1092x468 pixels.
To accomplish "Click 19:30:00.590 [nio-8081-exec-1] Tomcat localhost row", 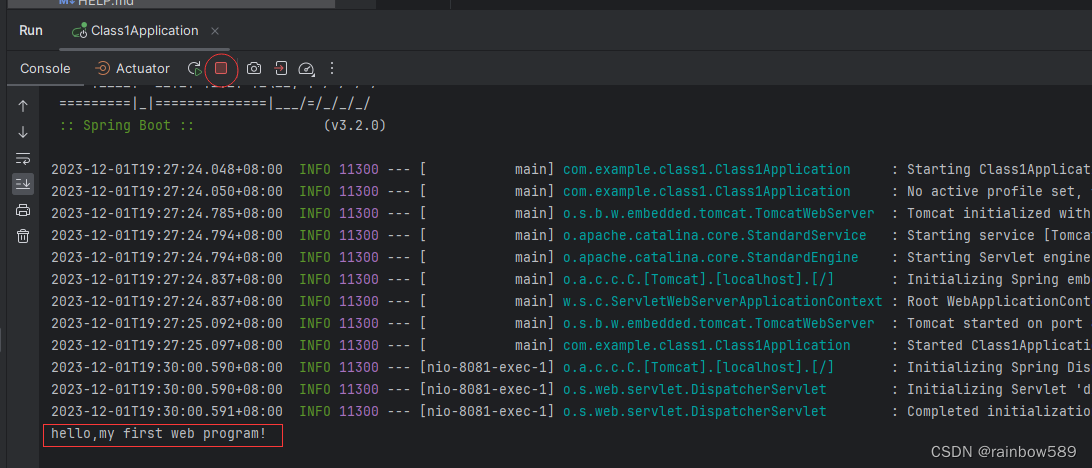I will (x=571, y=368).
